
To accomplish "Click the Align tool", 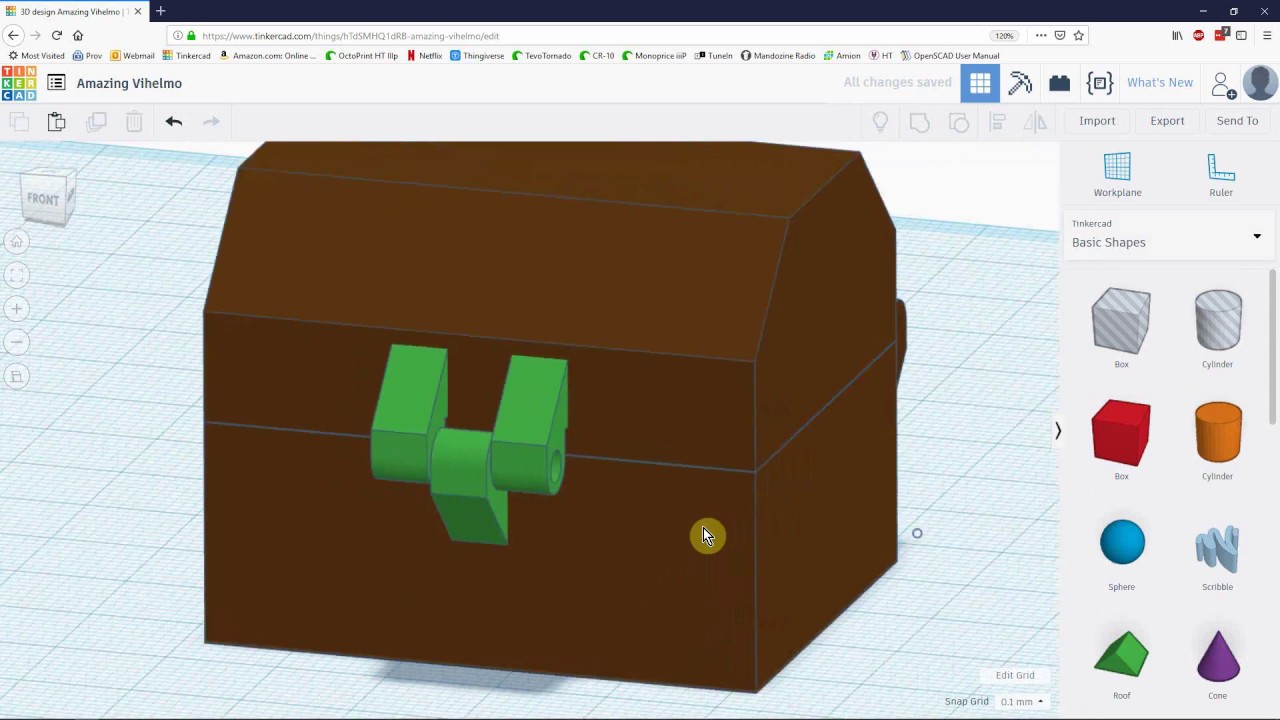I will tap(997, 122).
